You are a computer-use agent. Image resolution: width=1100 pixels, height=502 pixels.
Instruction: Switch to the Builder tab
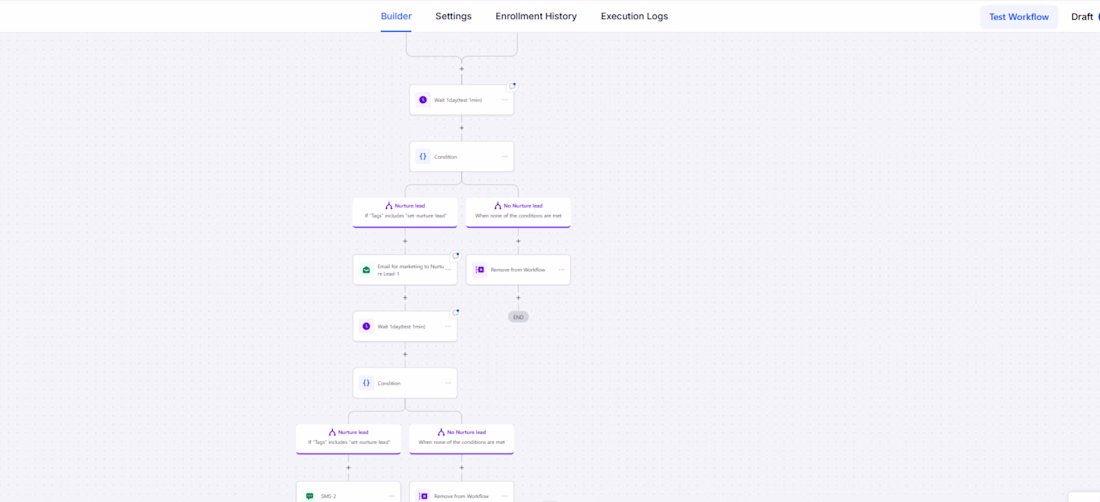click(x=396, y=16)
